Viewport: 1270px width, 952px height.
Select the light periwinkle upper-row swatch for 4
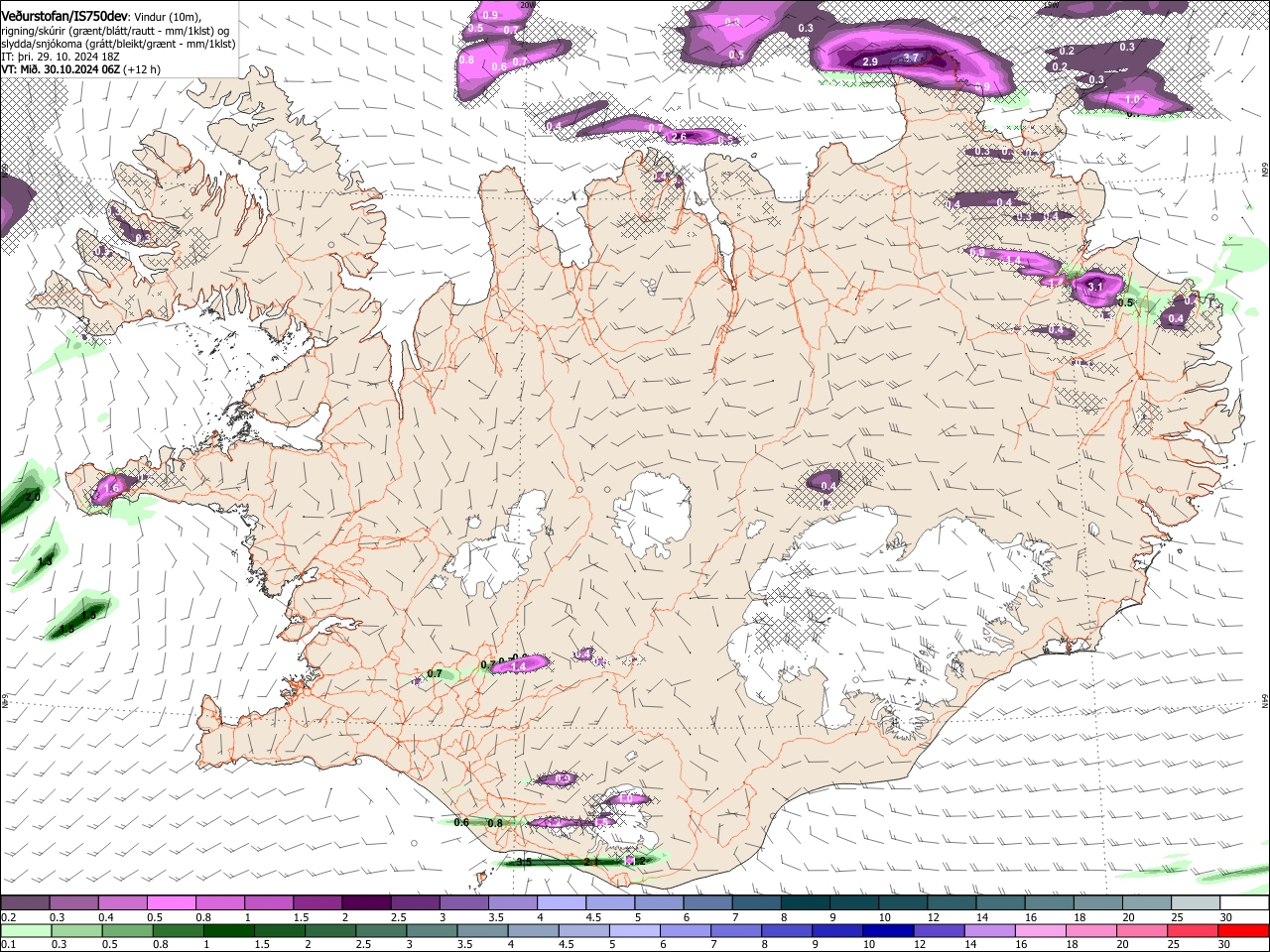[562, 903]
